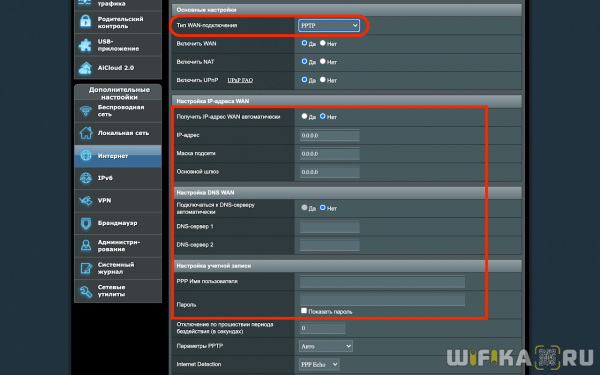Screen dimensions: 600x375
Task: Open Internet Detection dropdown (PPP Echo)
Action: click(x=319, y=364)
